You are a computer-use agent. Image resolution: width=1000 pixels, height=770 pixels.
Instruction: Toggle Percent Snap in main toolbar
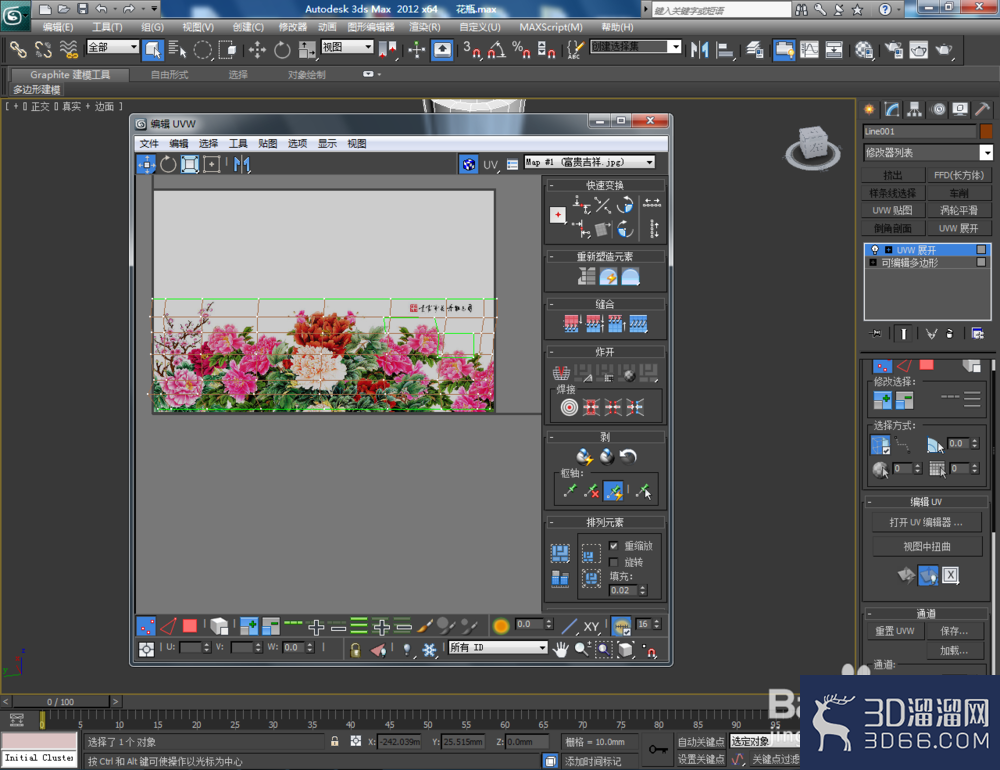point(521,50)
